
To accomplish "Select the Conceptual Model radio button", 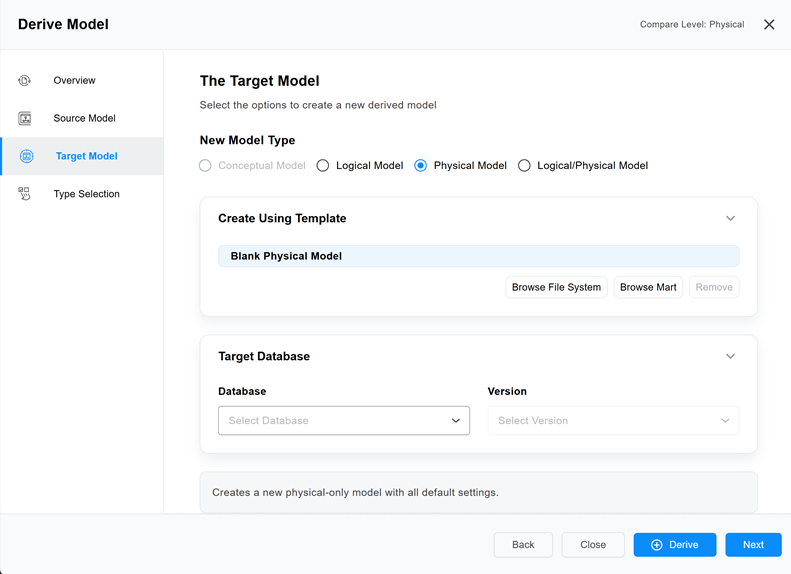I will tap(205, 165).
